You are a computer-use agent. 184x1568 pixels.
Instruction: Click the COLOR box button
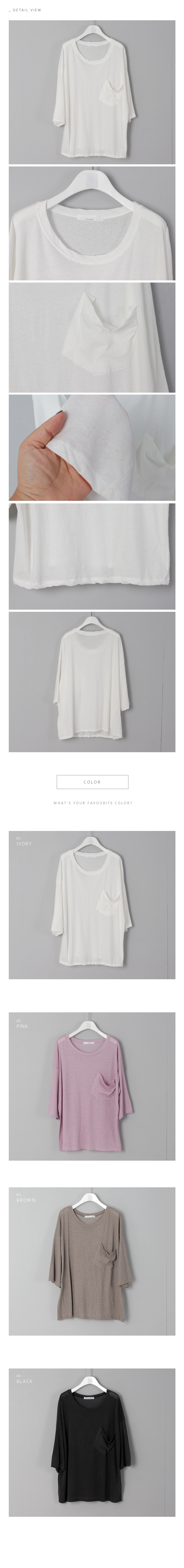click(x=92, y=782)
